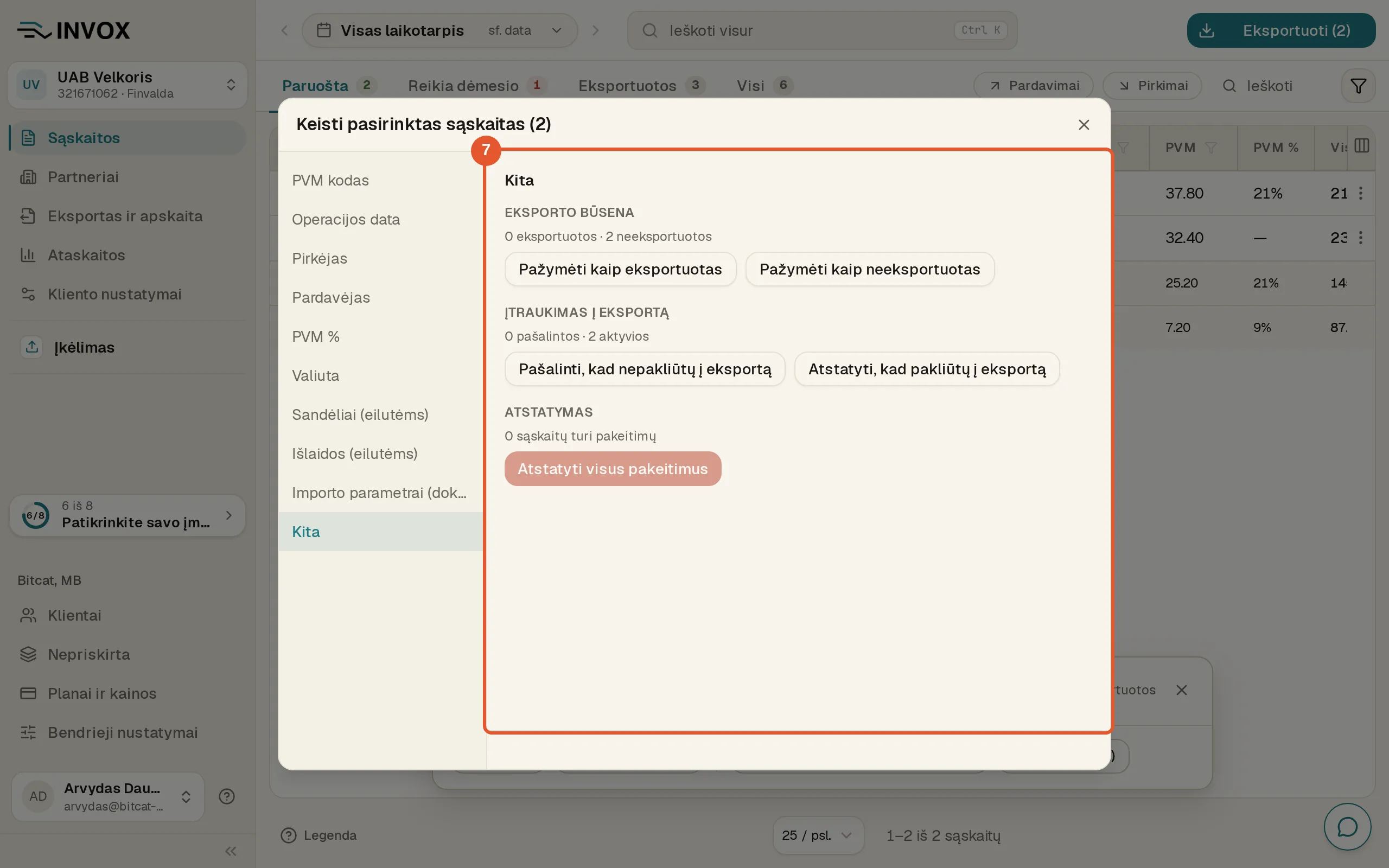
Task: Select the Kita section
Action: pos(380,532)
